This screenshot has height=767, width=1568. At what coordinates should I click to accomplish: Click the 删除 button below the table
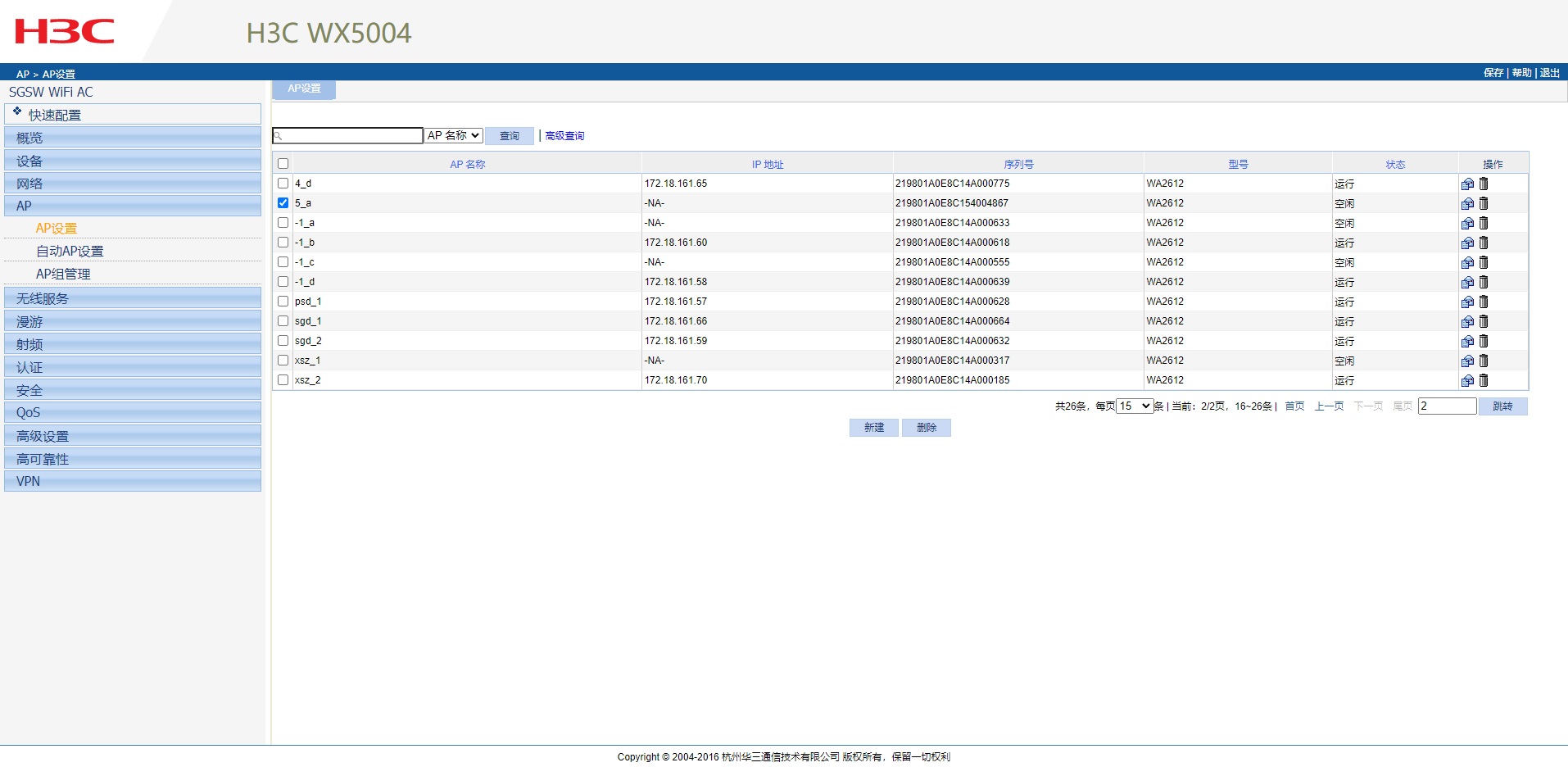[927, 428]
